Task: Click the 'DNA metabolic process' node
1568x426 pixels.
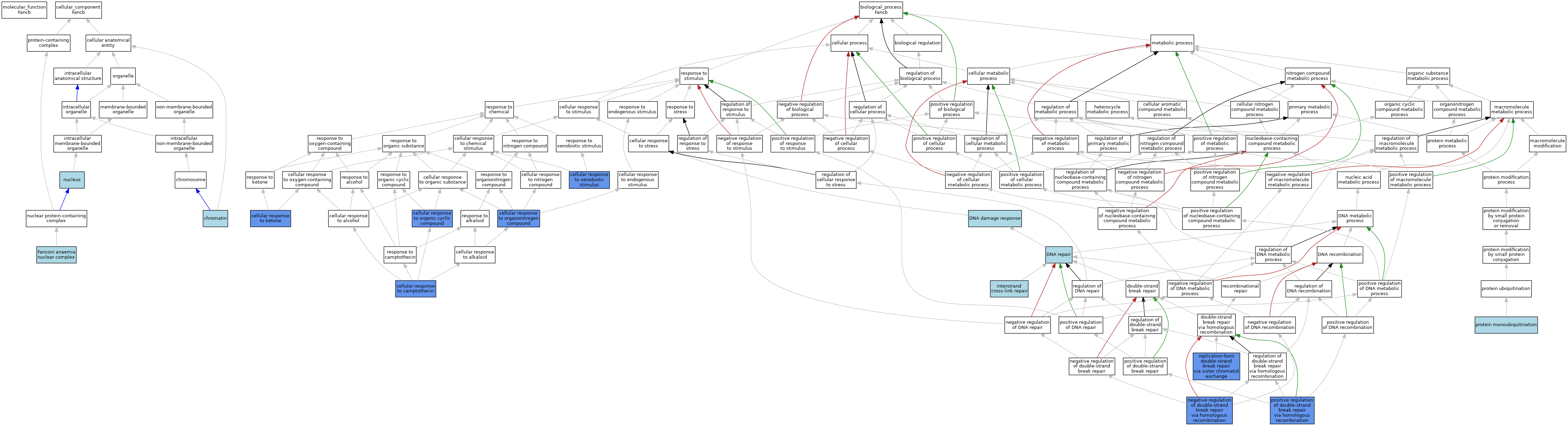Action: 1355,218
